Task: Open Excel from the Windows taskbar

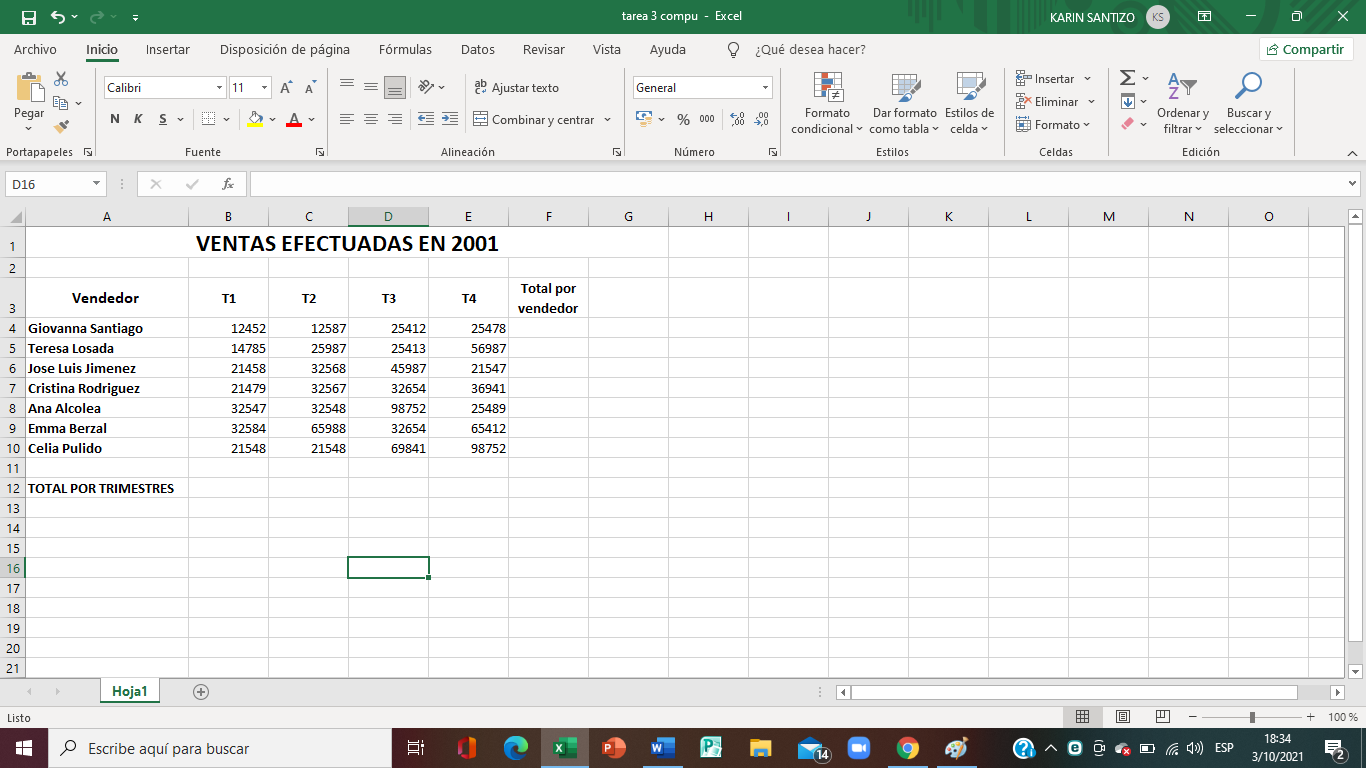Action: (565, 748)
